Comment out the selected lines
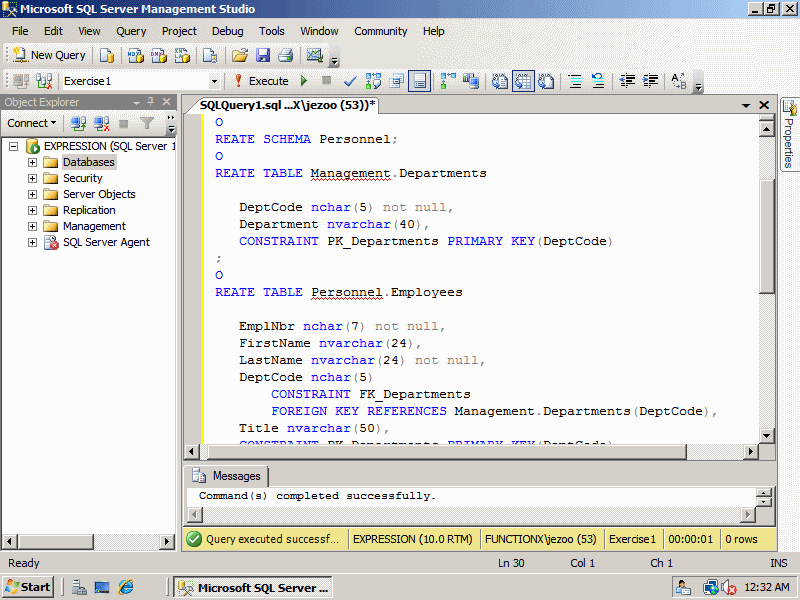This screenshot has width=800, height=600. click(575, 81)
